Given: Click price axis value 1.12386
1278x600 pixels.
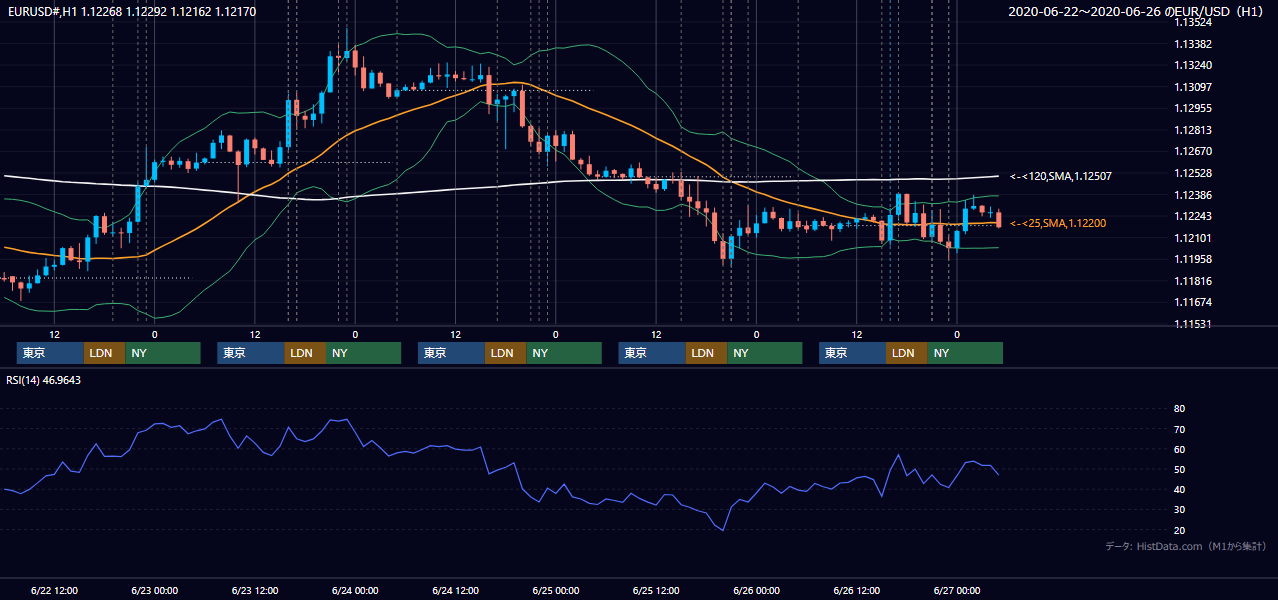Looking at the screenshot, I should point(1192,195).
